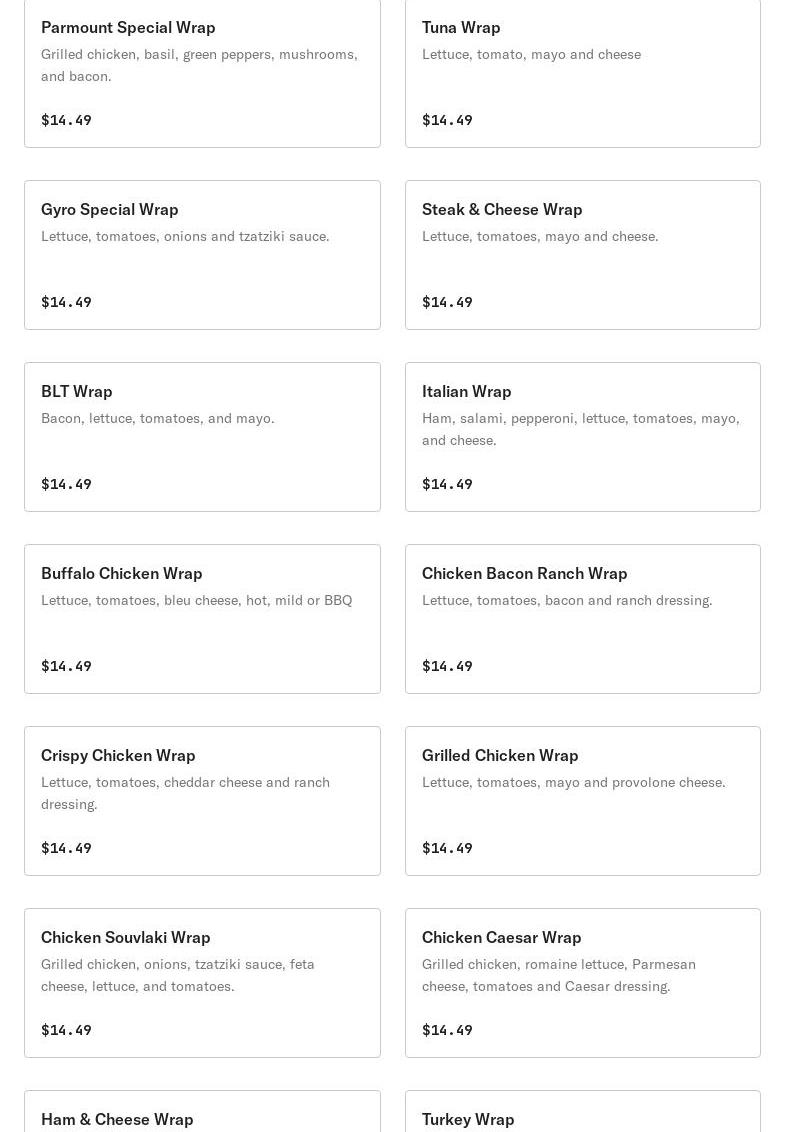The width and height of the screenshot is (785, 1132).
Task: Click the $14.49 price under Tuna Wrap
Action: tap(447, 120)
